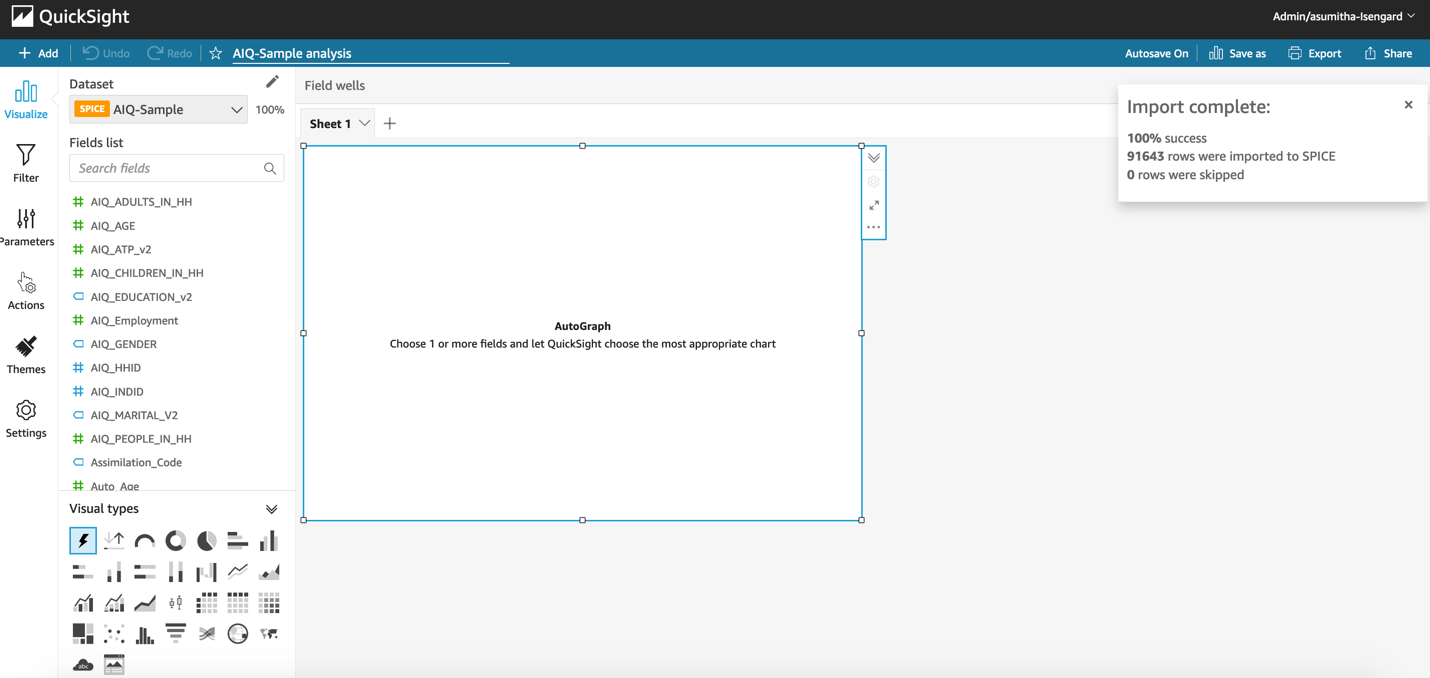
Task: Click the Add button in toolbar
Action: [38, 53]
